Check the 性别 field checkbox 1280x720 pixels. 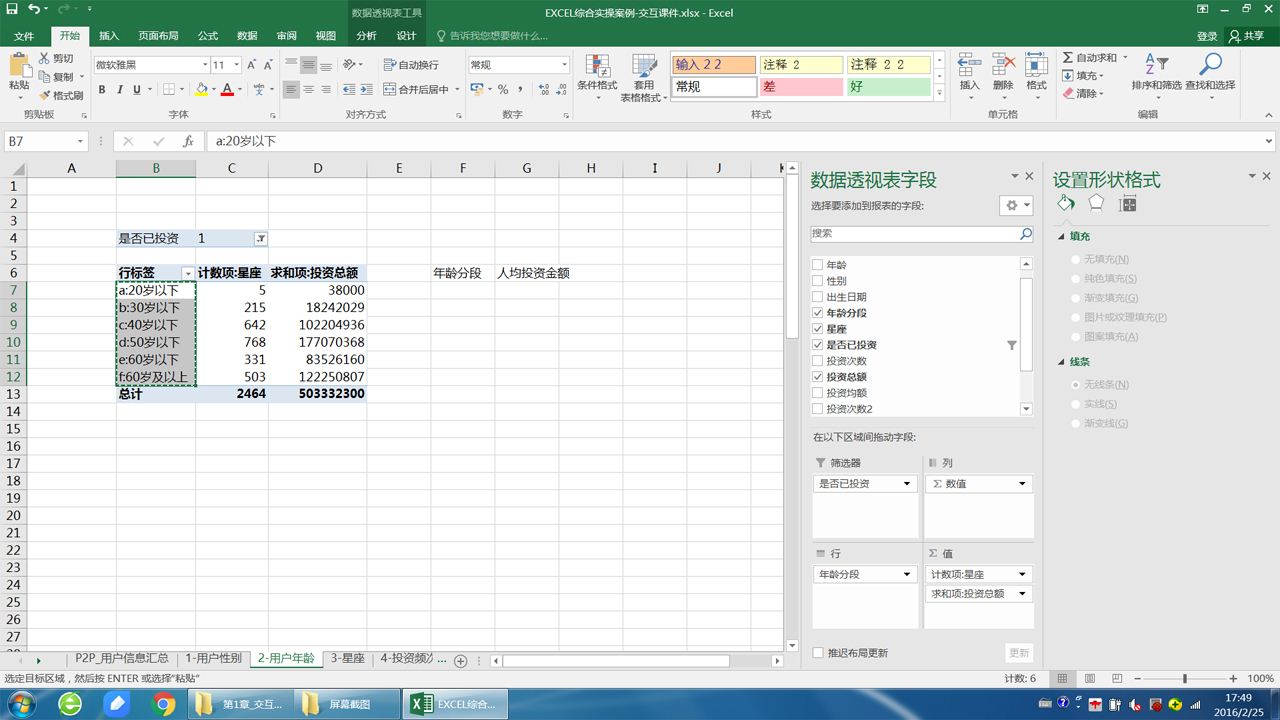point(818,281)
